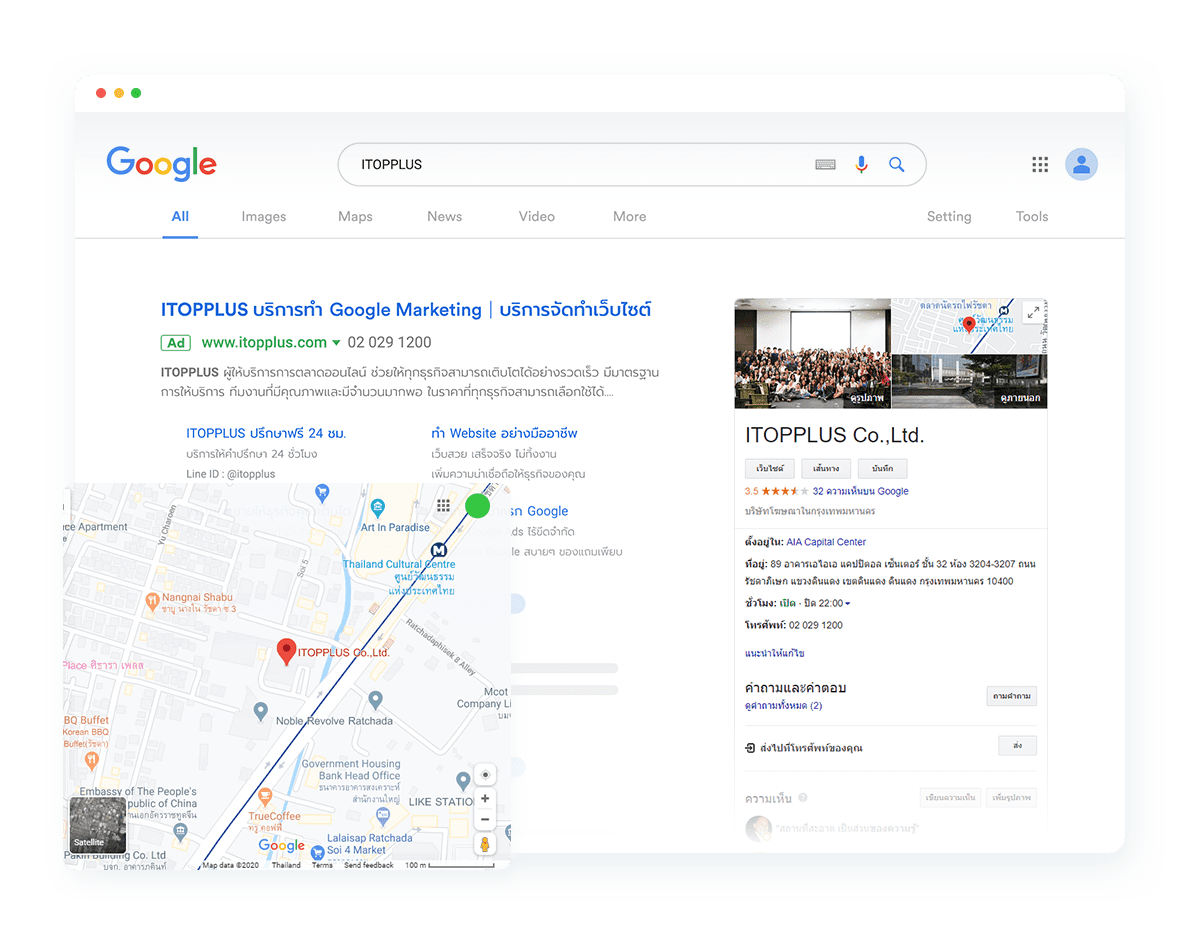
Task: Open the Video tab
Action: 537,216
